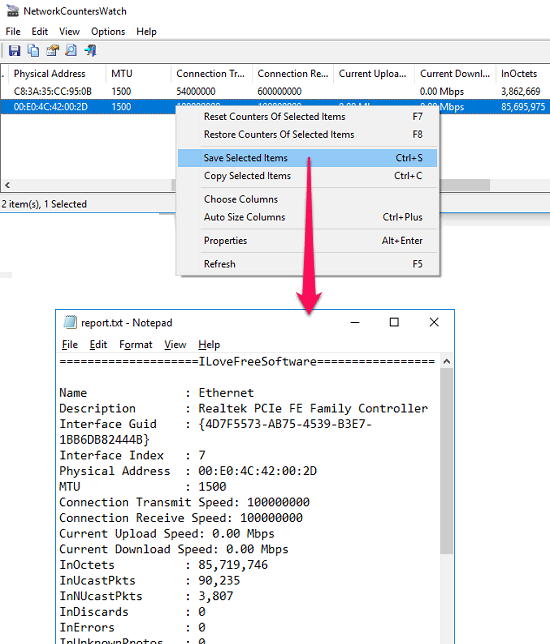Image resolution: width=550 pixels, height=644 pixels.
Task: Open the Options menu in NetworkCountersWatch
Action: pos(108,32)
